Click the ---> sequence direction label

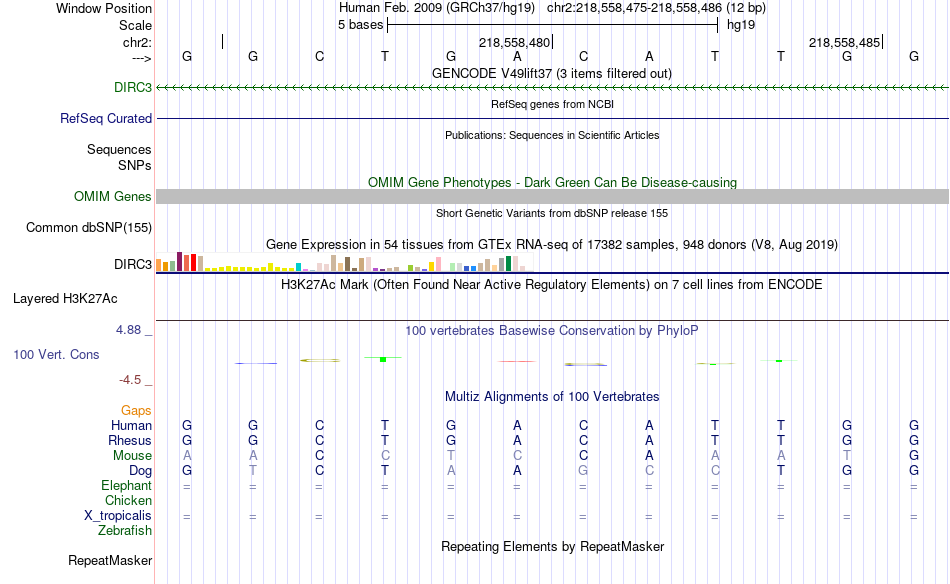(141, 58)
